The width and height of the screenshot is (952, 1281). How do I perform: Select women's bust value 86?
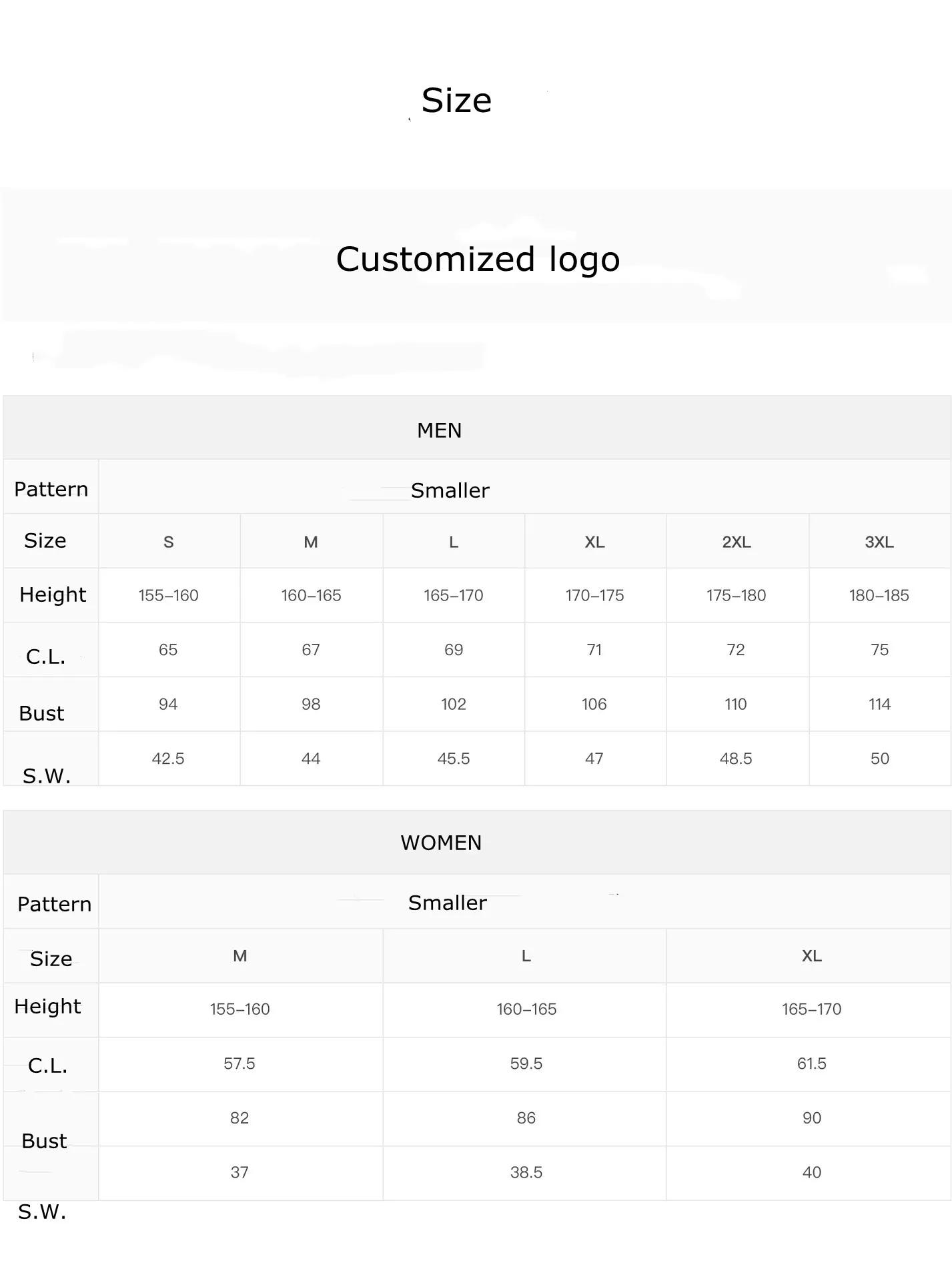pyautogui.click(x=526, y=1118)
